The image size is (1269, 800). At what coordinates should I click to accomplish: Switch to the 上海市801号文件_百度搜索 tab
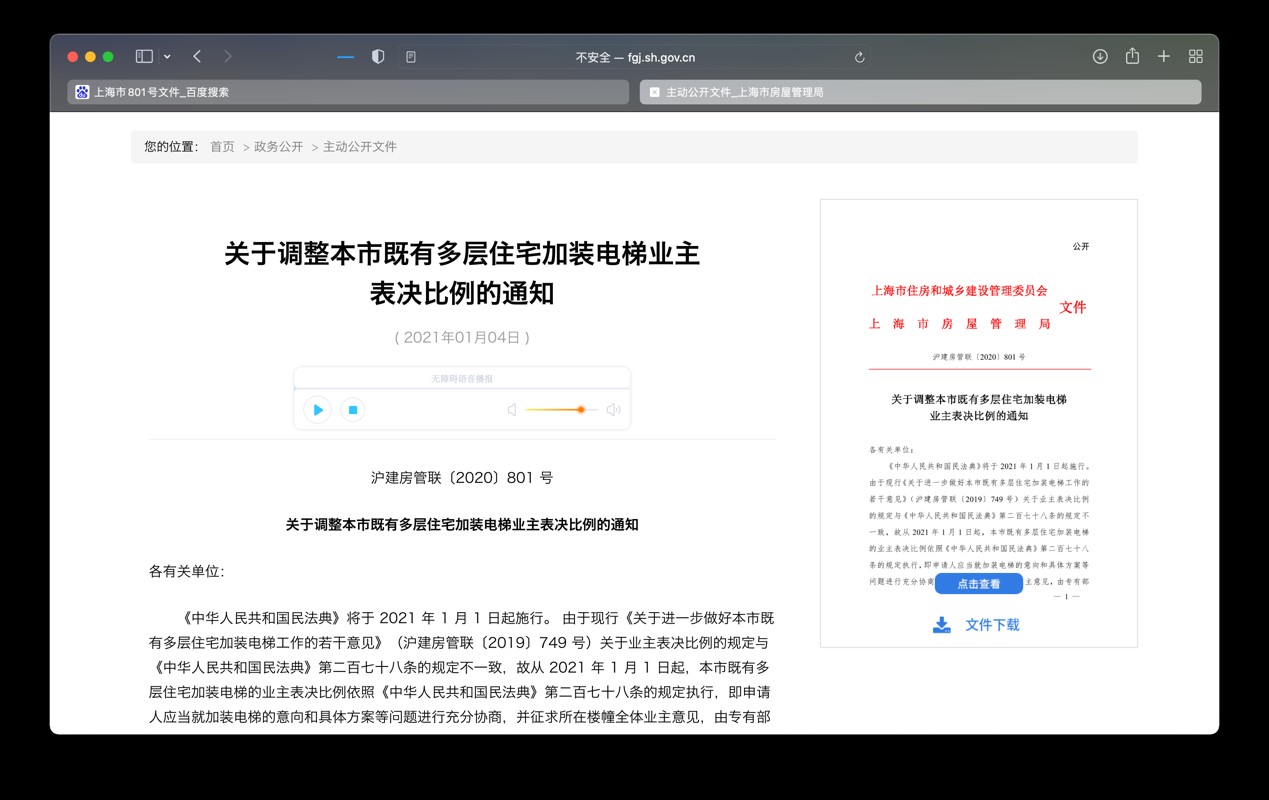click(348, 92)
